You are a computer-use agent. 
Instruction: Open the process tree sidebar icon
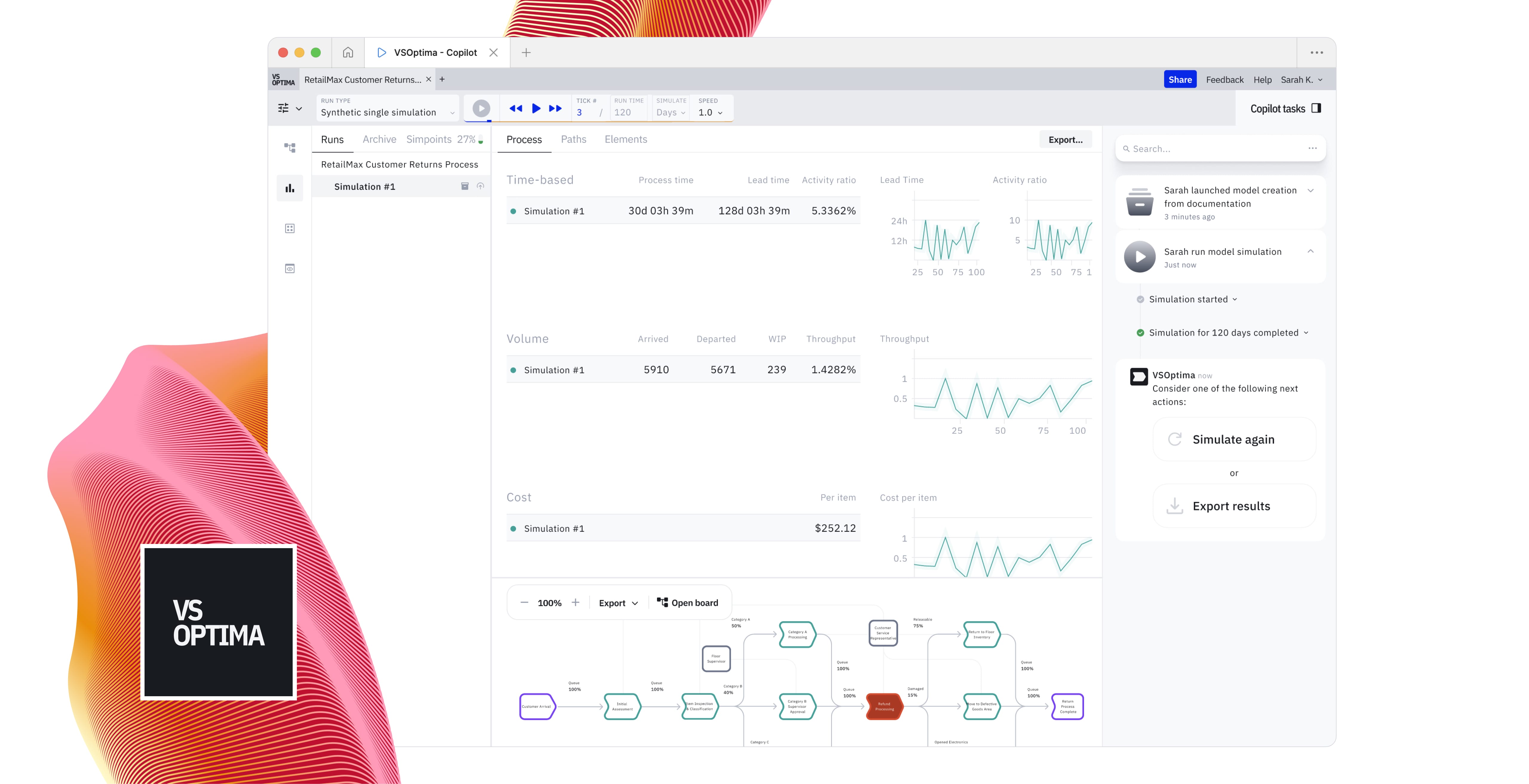tap(290, 147)
